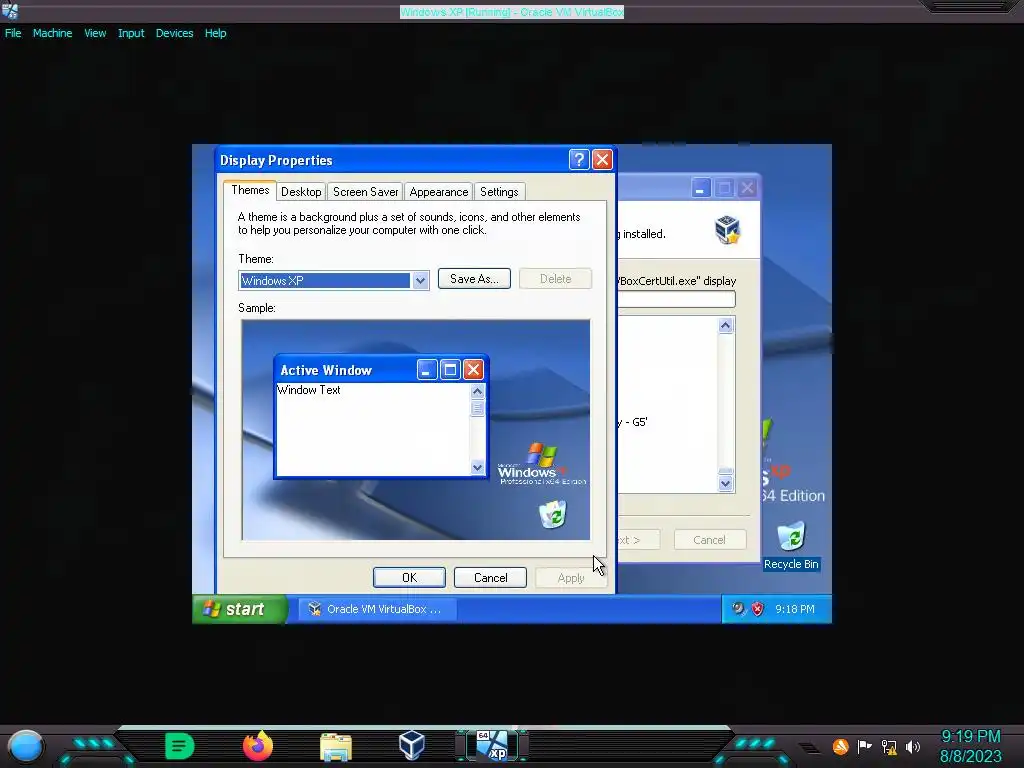The width and height of the screenshot is (1024, 768).
Task: Open the VirtualBox File menu
Action: (13, 33)
